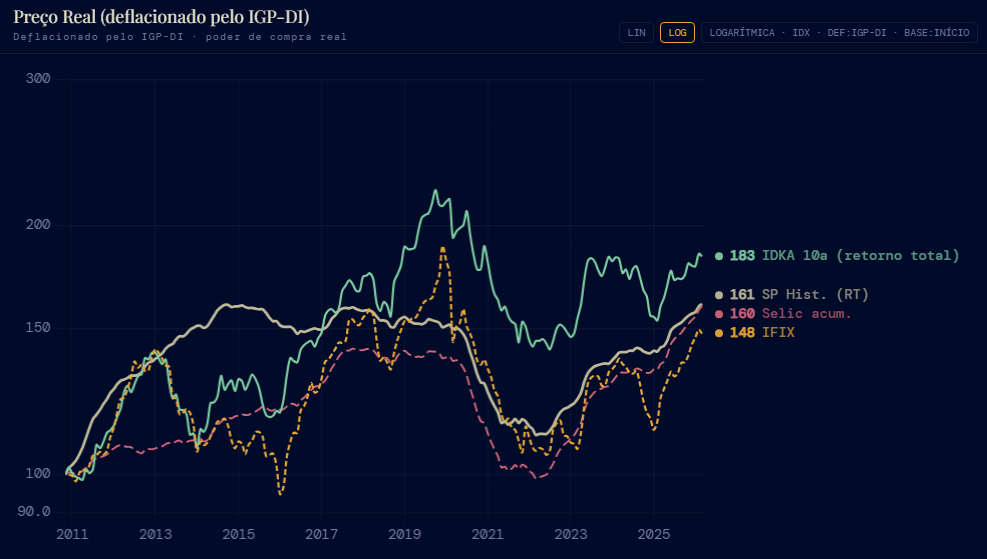987x559 pixels.
Task: Toggle IDKA 10a (retorno total) series label
Action: [860, 256]
